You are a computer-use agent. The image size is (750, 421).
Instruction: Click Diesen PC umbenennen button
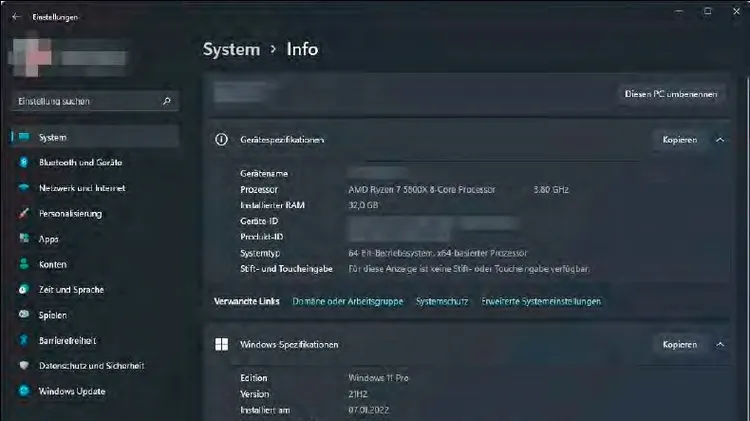(x=671, y=94)
